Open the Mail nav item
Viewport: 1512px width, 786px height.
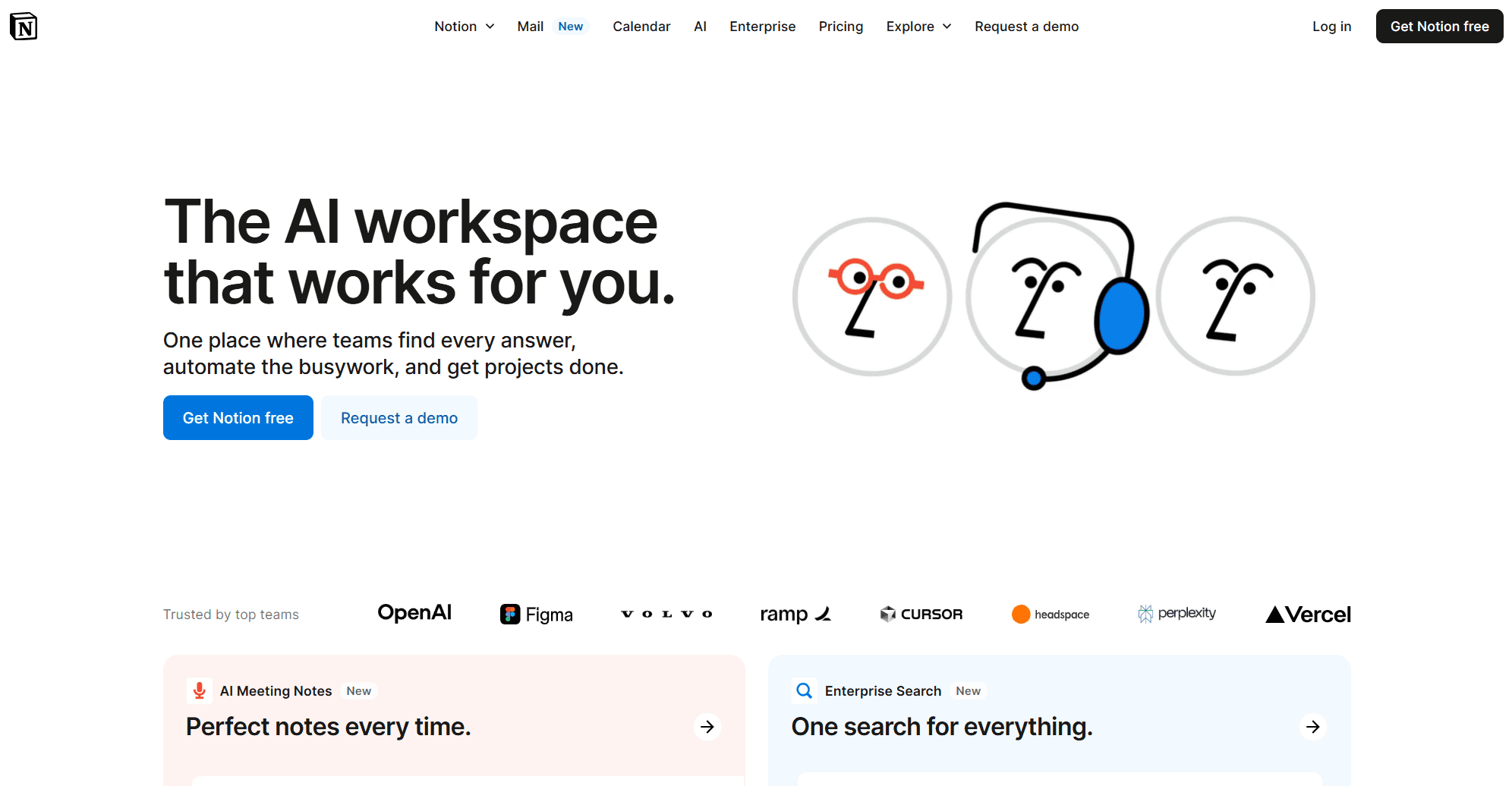[530, 27]
